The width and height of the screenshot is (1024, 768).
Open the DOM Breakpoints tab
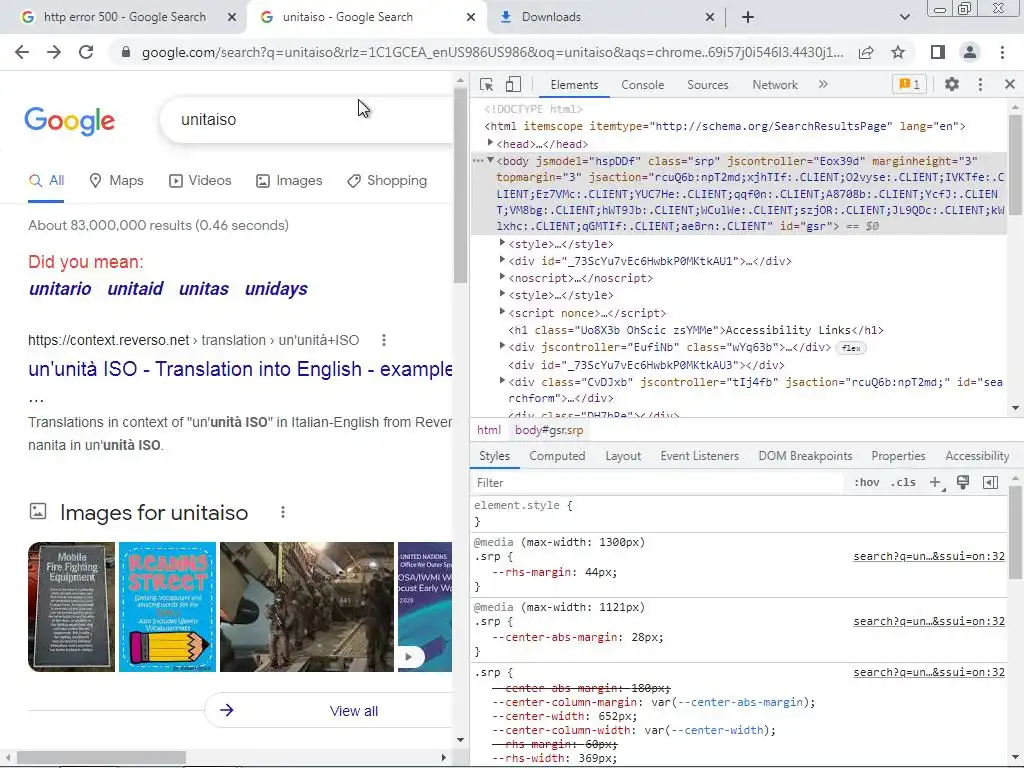point(805,456)
